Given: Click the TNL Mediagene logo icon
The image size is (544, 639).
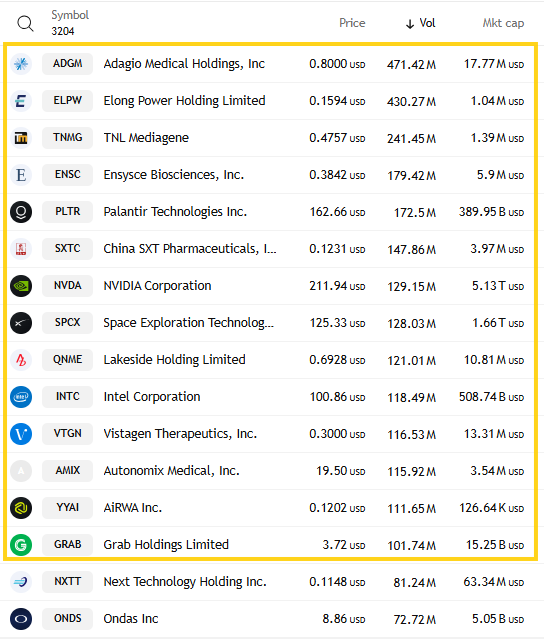Looking at the screenshot, I should click(x=21, y=138).
